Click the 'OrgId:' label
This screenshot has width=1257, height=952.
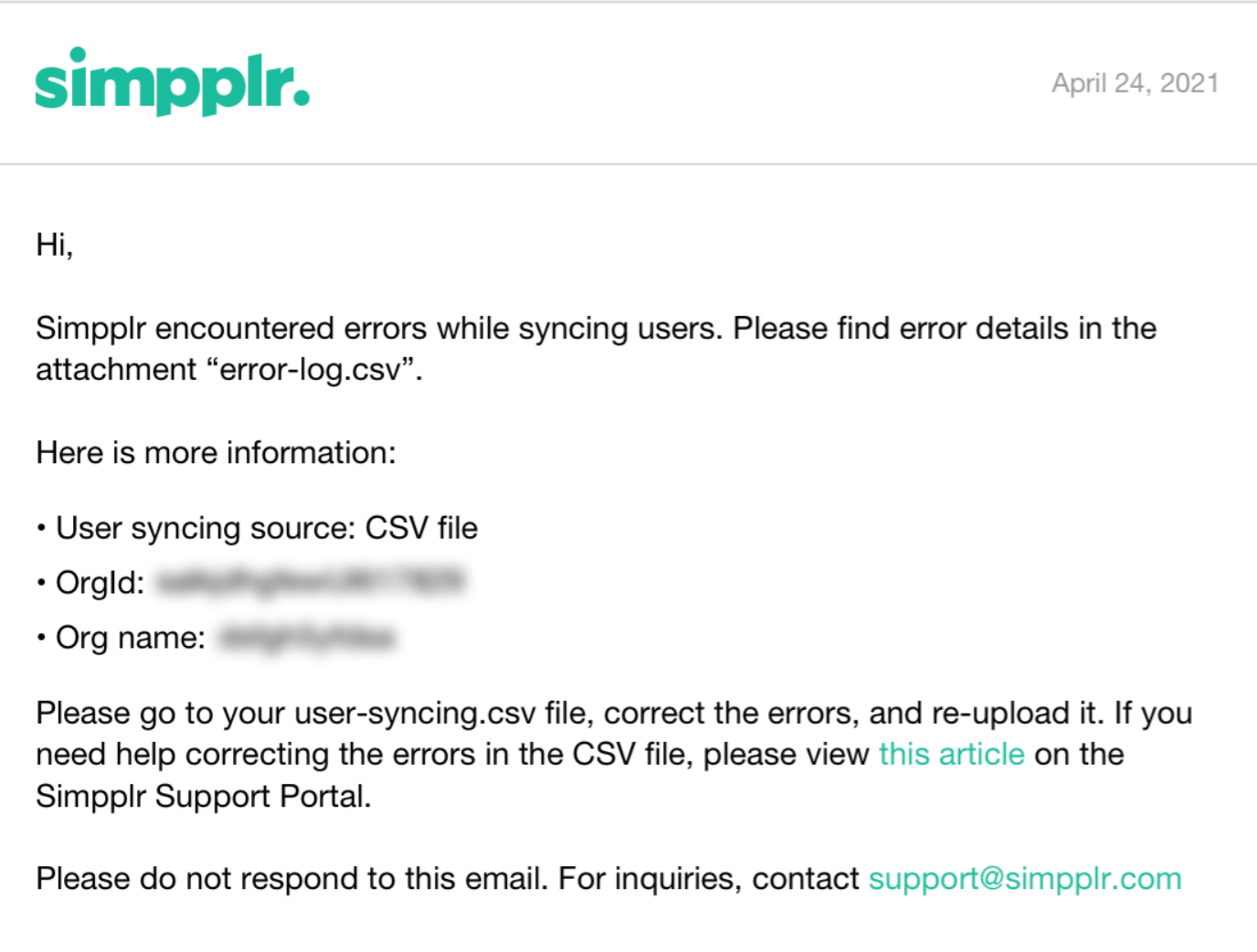pyautogui.click(x=100, y=583)
